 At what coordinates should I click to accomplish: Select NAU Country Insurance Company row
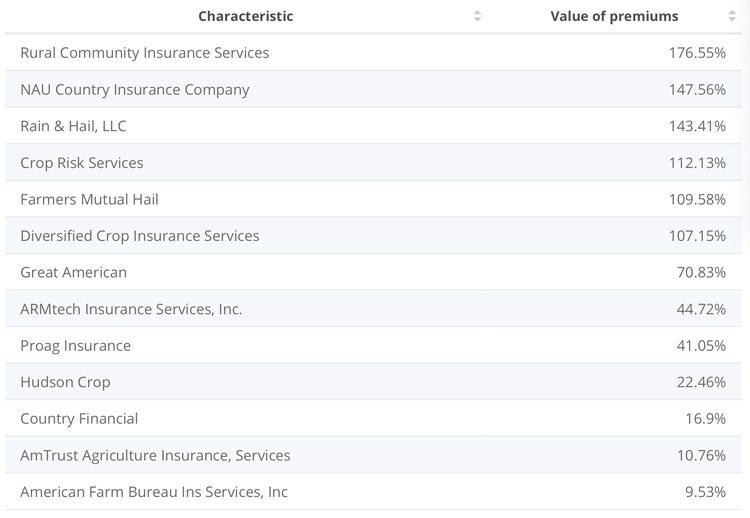135,90
